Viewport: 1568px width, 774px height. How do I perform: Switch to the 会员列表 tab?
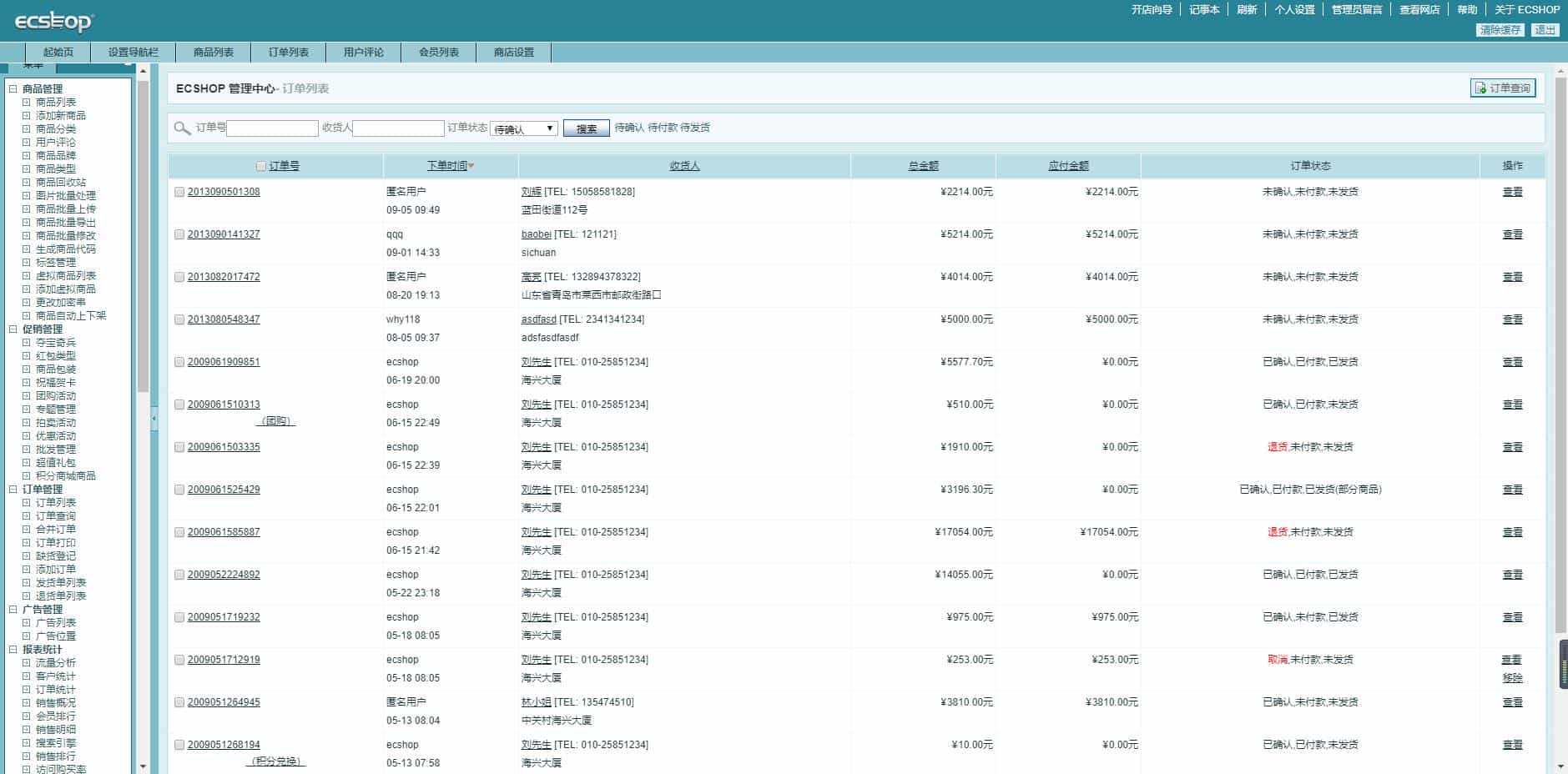(436, 52)
